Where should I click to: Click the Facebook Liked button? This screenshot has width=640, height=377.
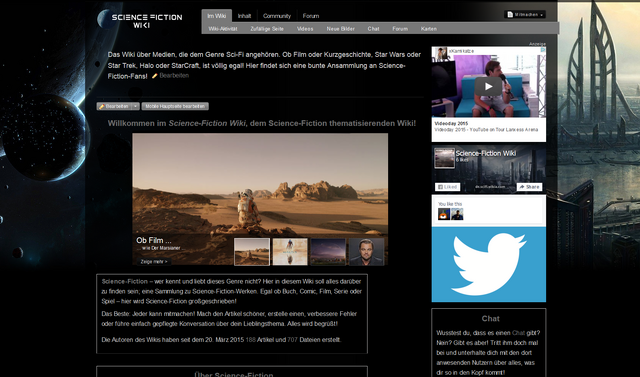[447, 187]
